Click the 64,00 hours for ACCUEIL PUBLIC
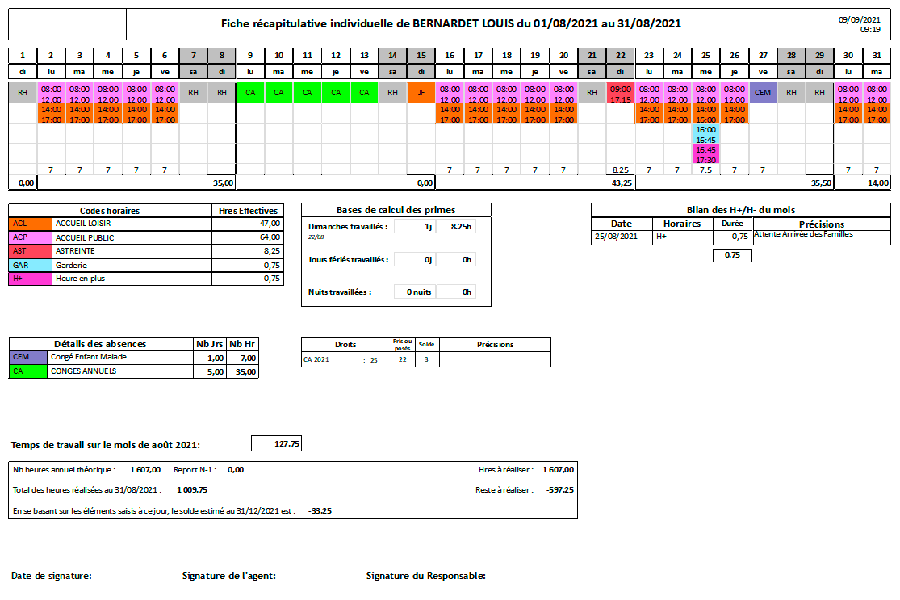 (x=270, y=237)
